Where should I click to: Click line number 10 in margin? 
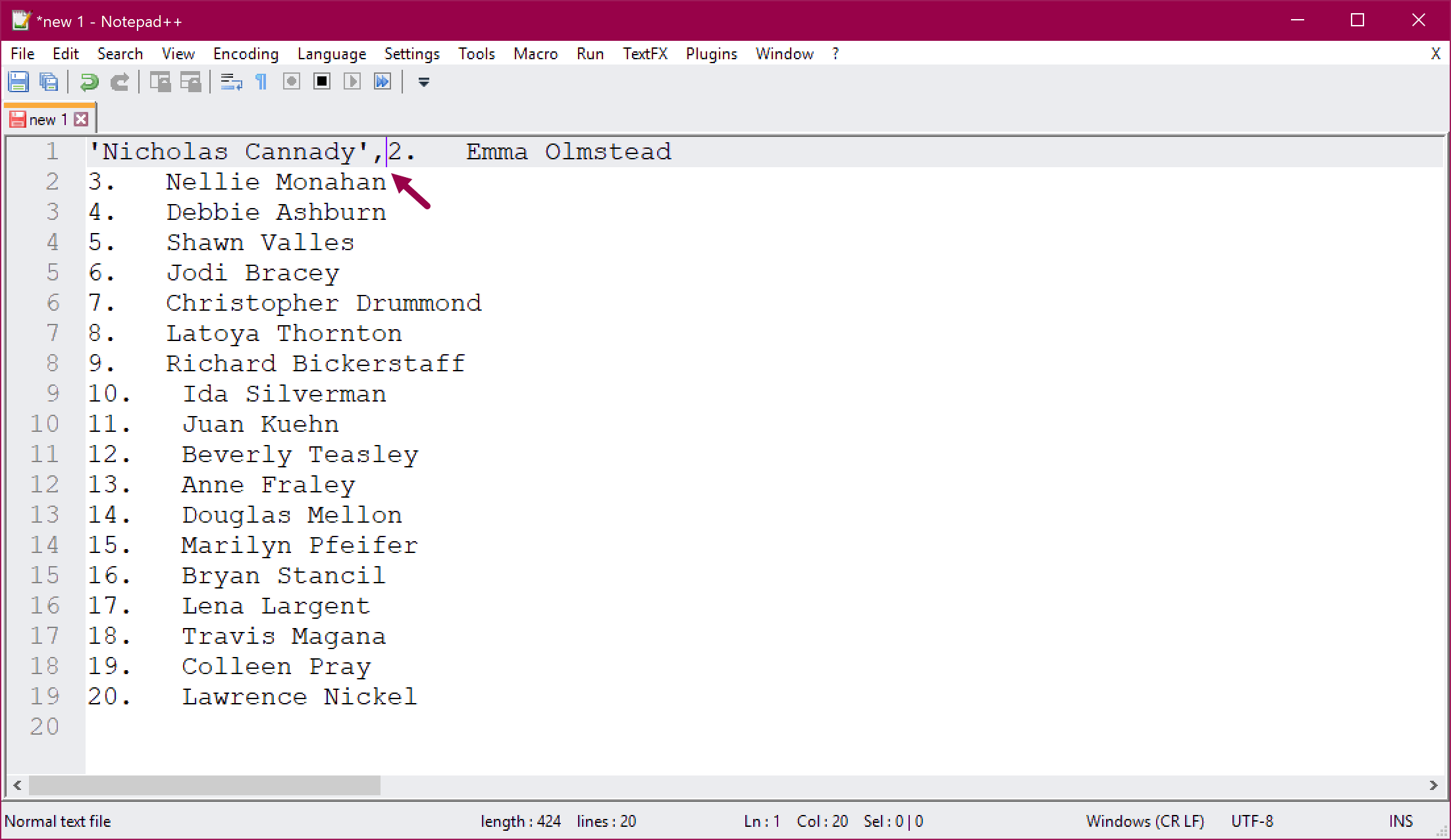click(x=45, y=423)
